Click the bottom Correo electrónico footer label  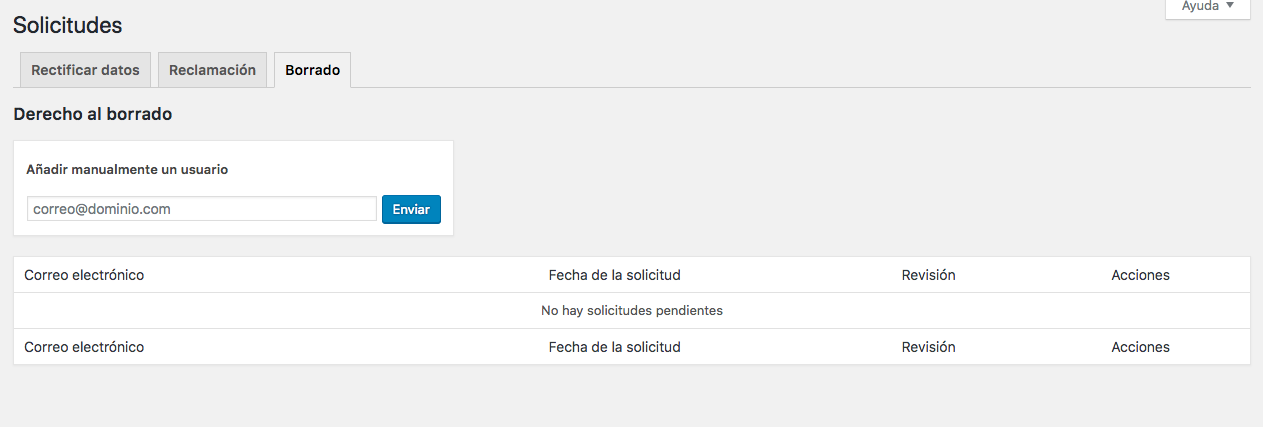(84, 347)
